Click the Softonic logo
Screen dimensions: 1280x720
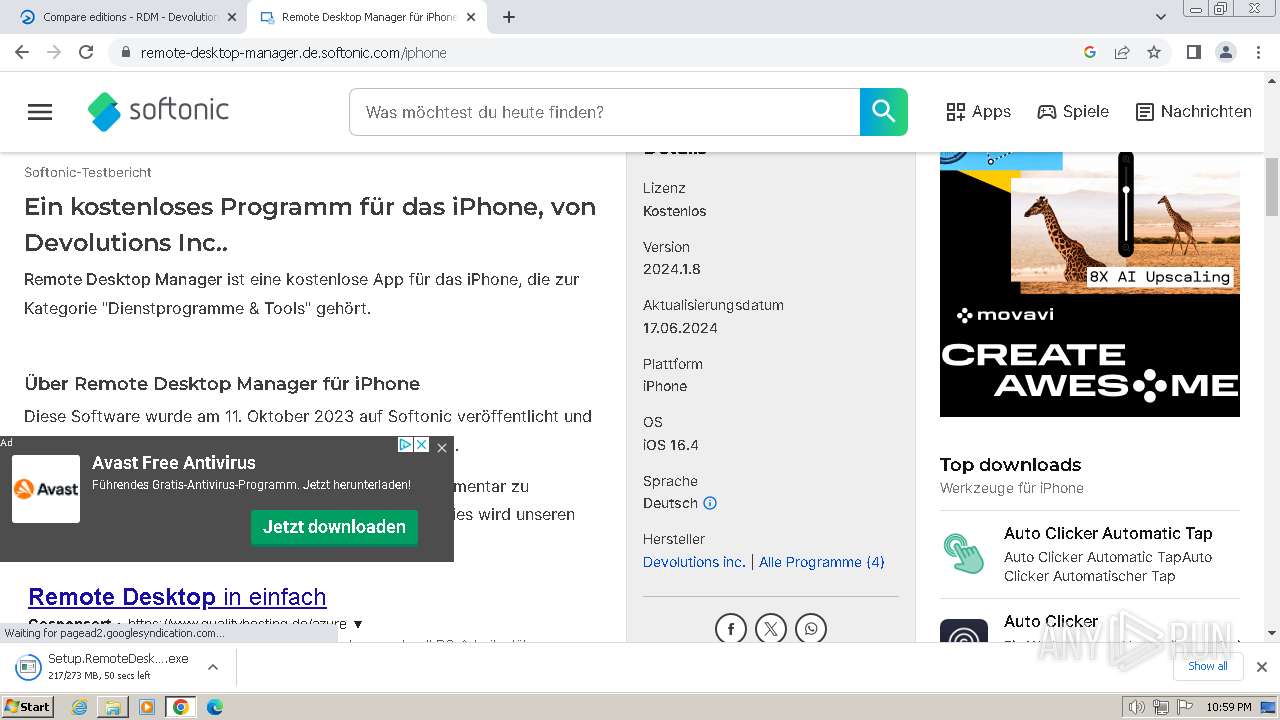tap(159, 111)
